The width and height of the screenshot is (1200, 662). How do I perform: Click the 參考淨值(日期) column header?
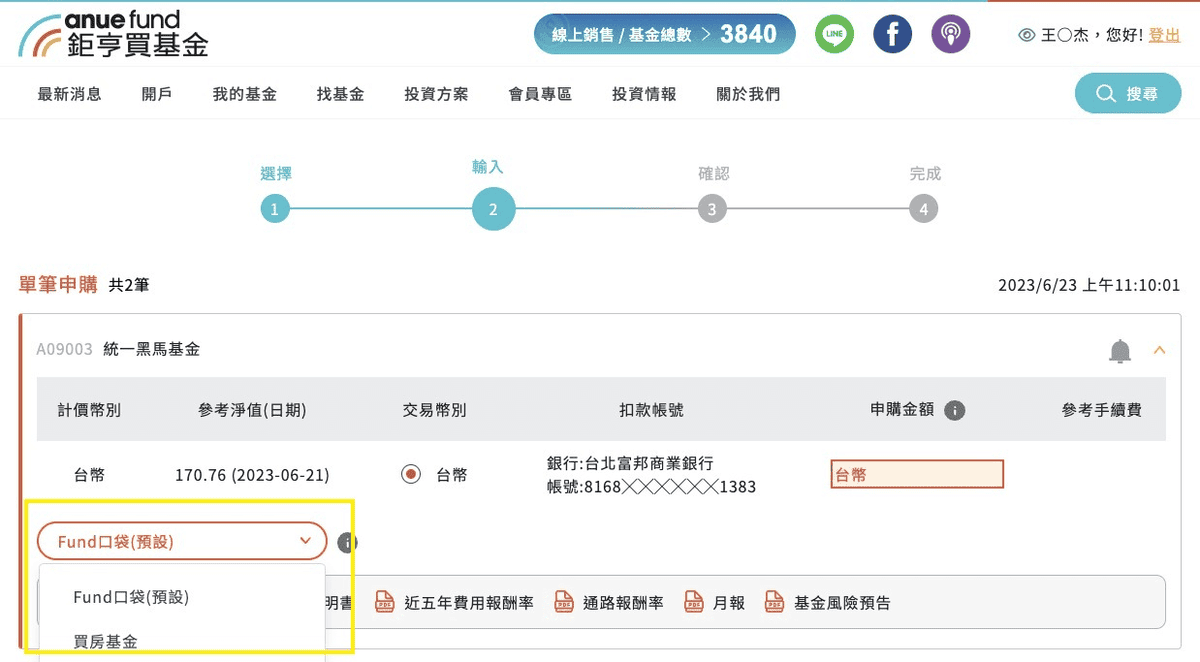(x=252, y=410)
